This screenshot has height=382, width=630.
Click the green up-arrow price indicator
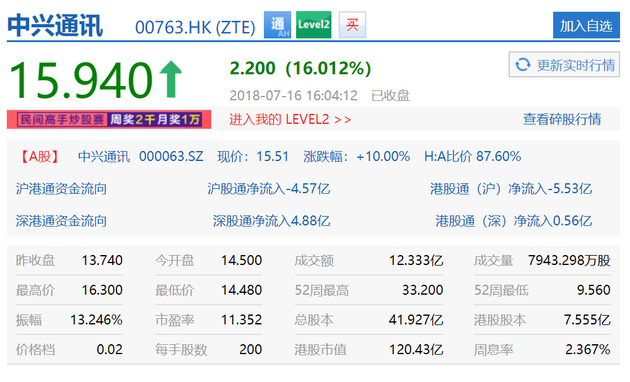point(171,79)
